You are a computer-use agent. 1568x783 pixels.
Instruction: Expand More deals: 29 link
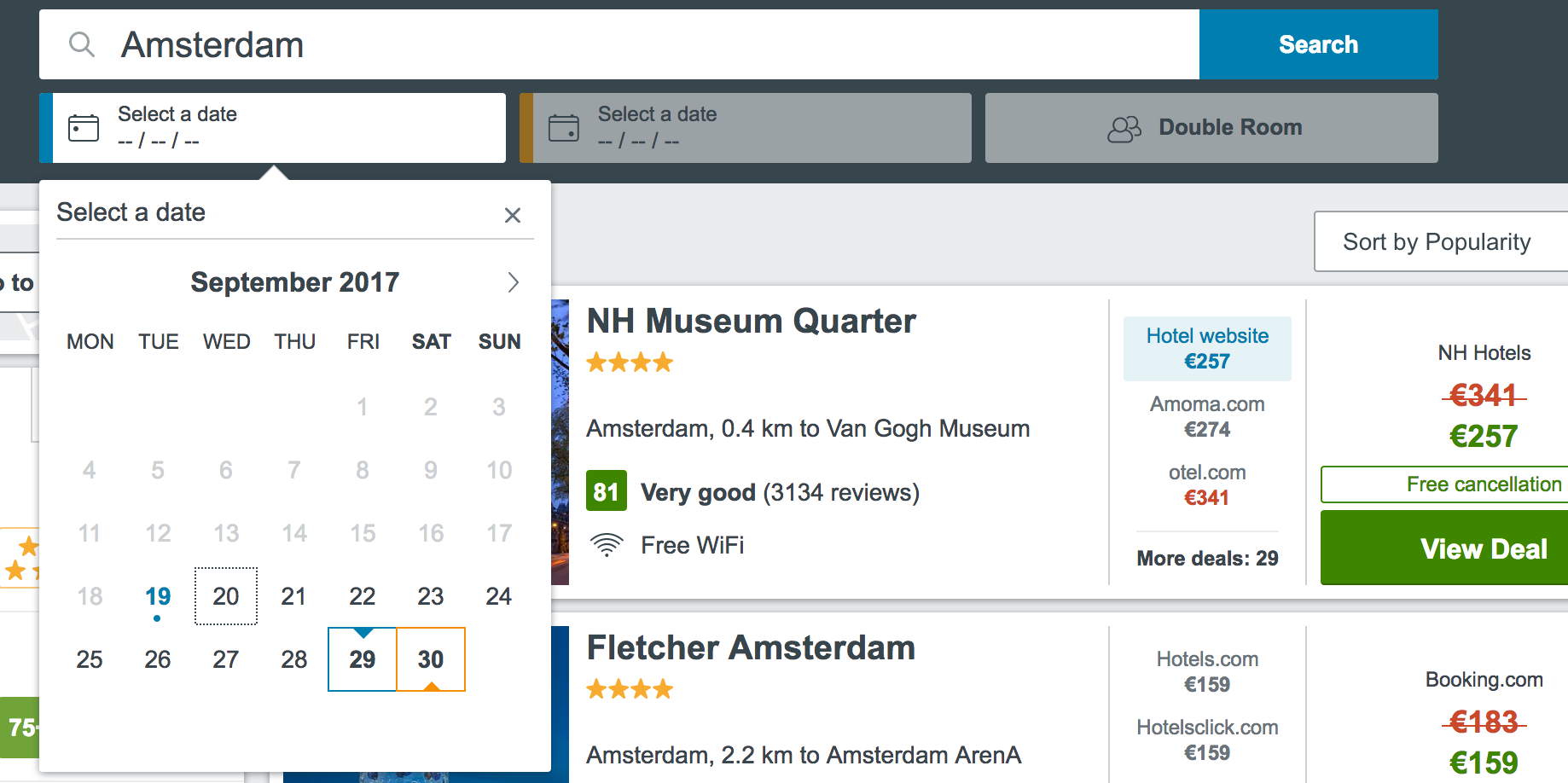pos(1207,559)
